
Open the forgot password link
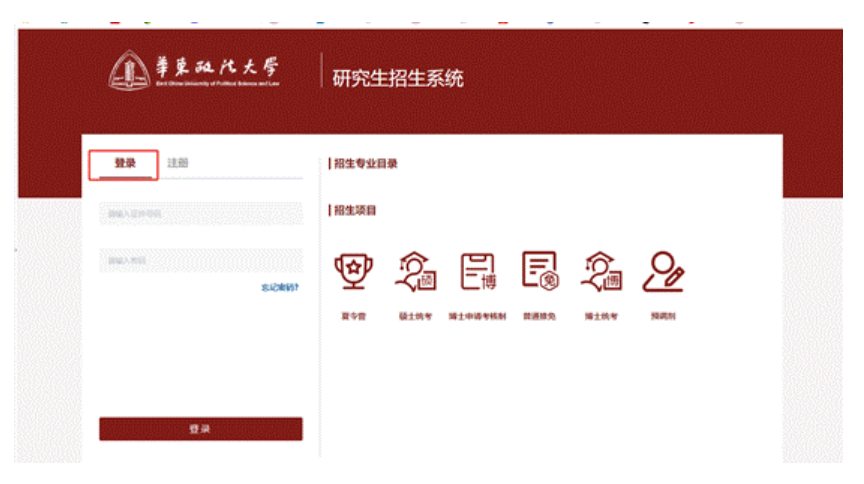point(280,287)
